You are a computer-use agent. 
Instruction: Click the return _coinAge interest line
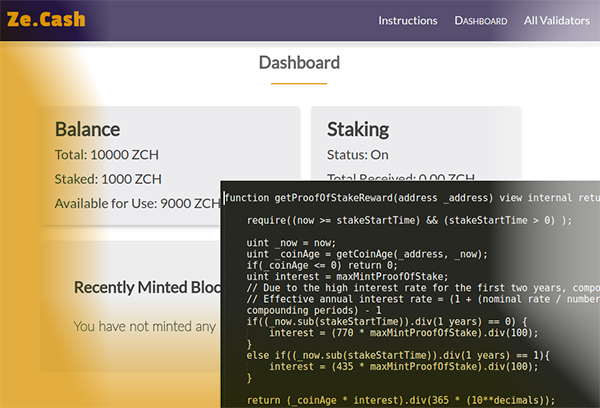(401, 400)
